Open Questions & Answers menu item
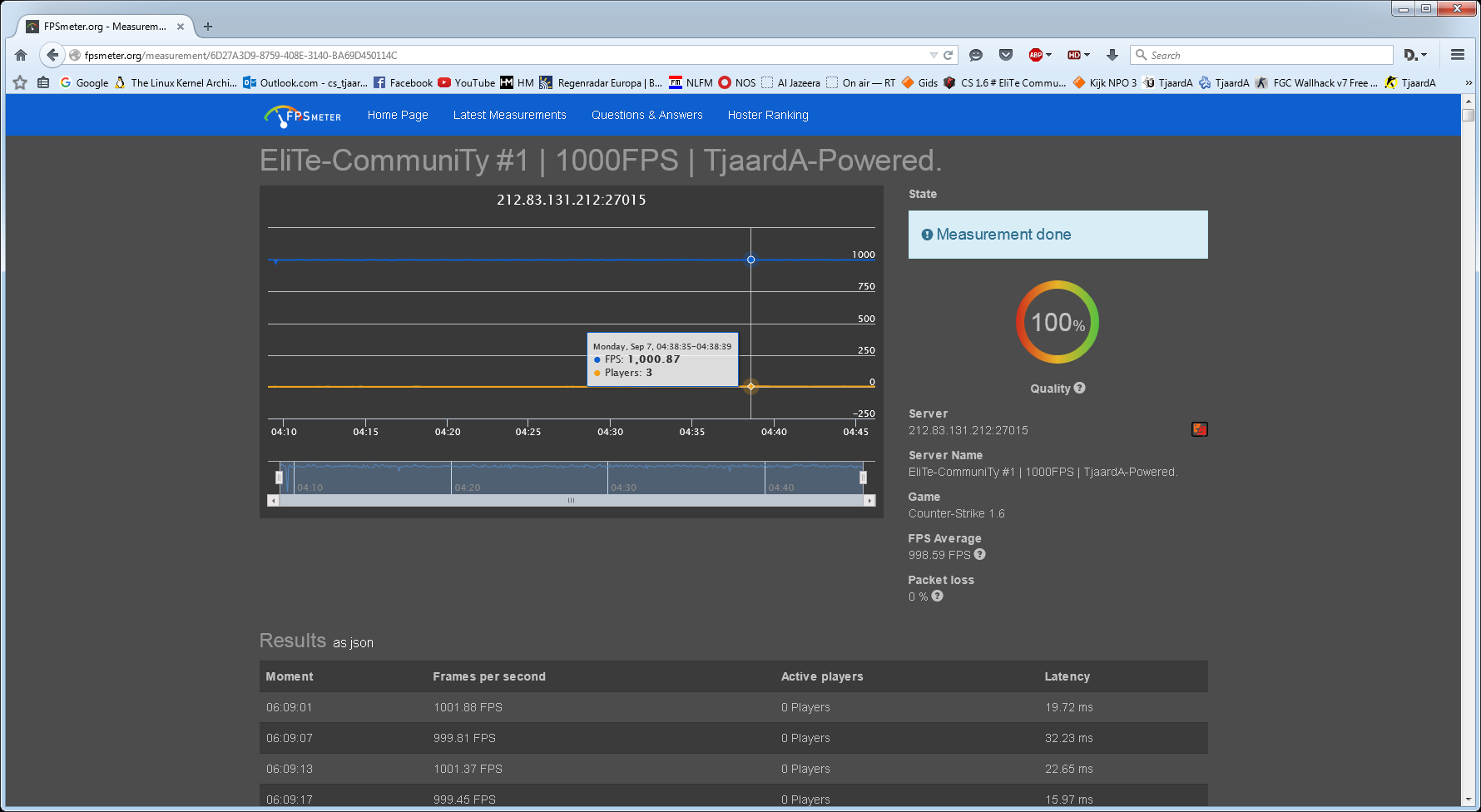The width and height of the screenshot is (1481, 812). tap(646, 115)
